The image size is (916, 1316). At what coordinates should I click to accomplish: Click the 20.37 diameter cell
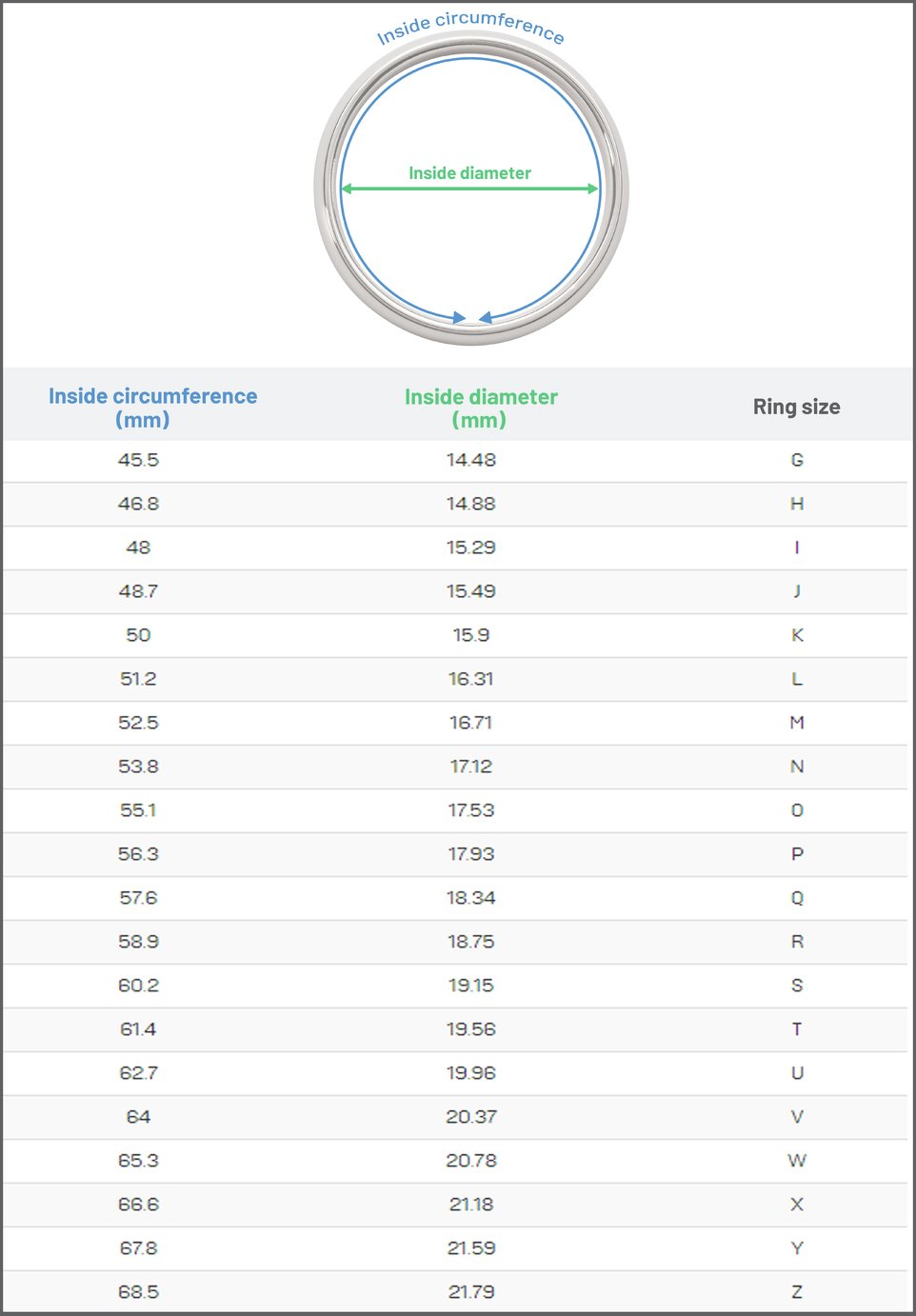click(x=471, y=1117)
